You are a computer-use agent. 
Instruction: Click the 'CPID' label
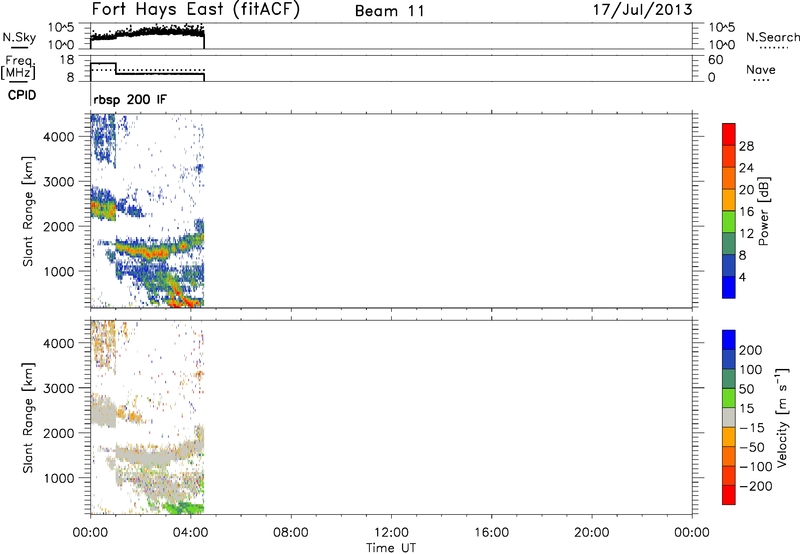pos(22,95)
